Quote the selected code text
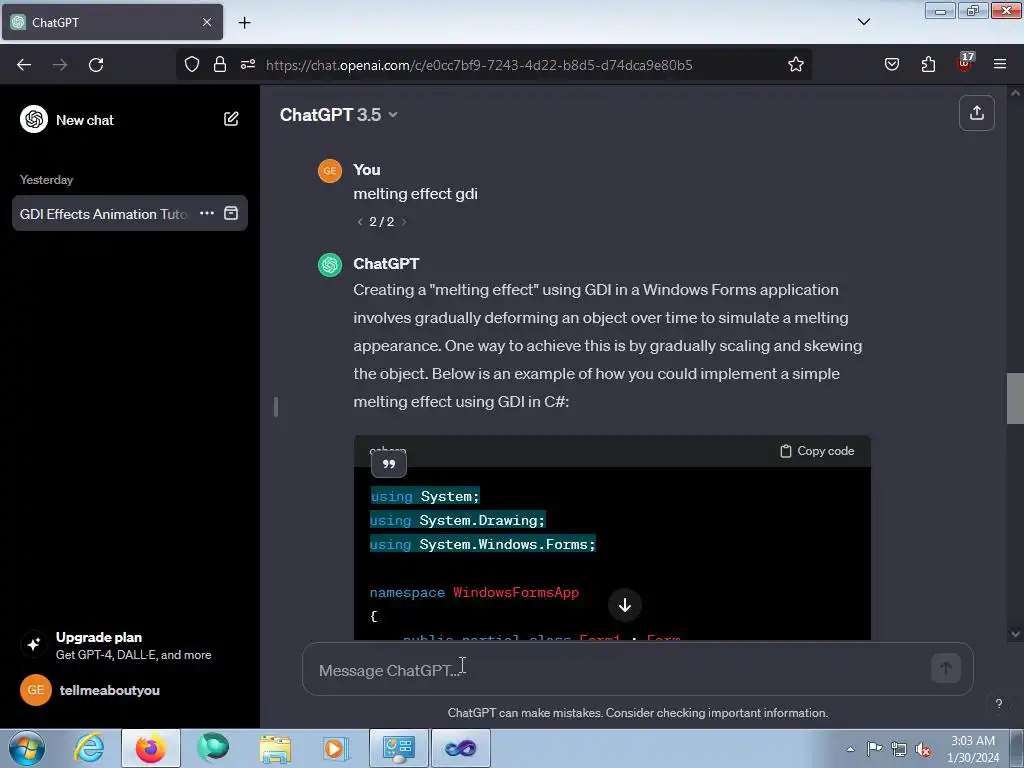 389,464
